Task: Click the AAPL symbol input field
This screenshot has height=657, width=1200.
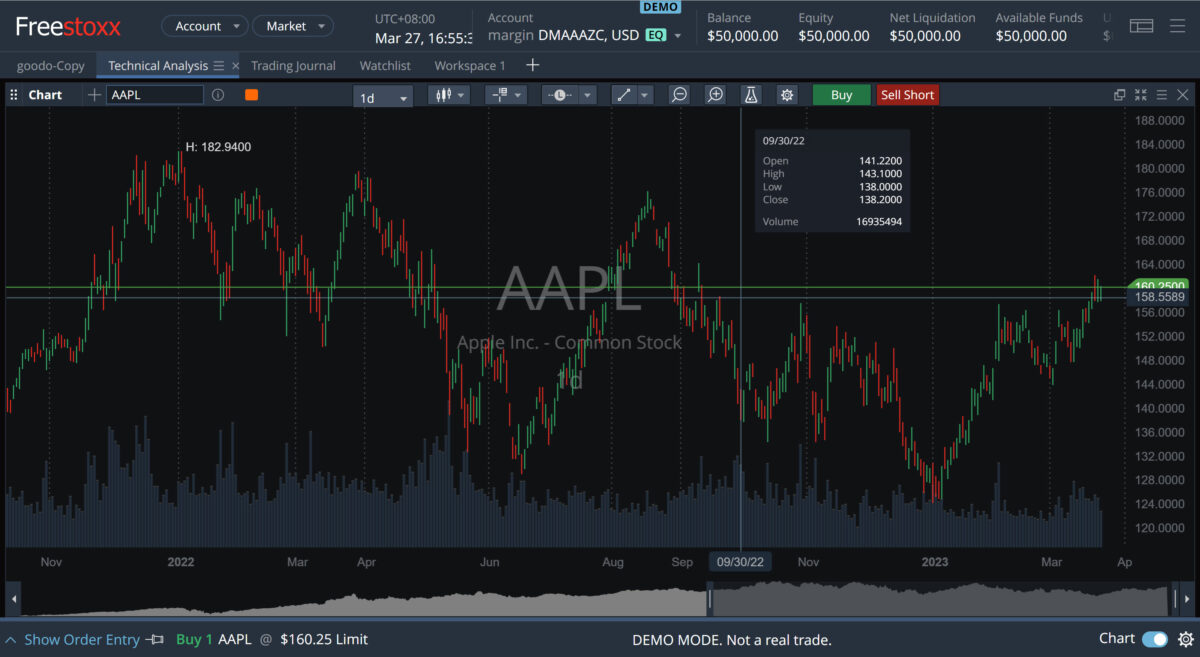Action: click(x=155, y=95)
